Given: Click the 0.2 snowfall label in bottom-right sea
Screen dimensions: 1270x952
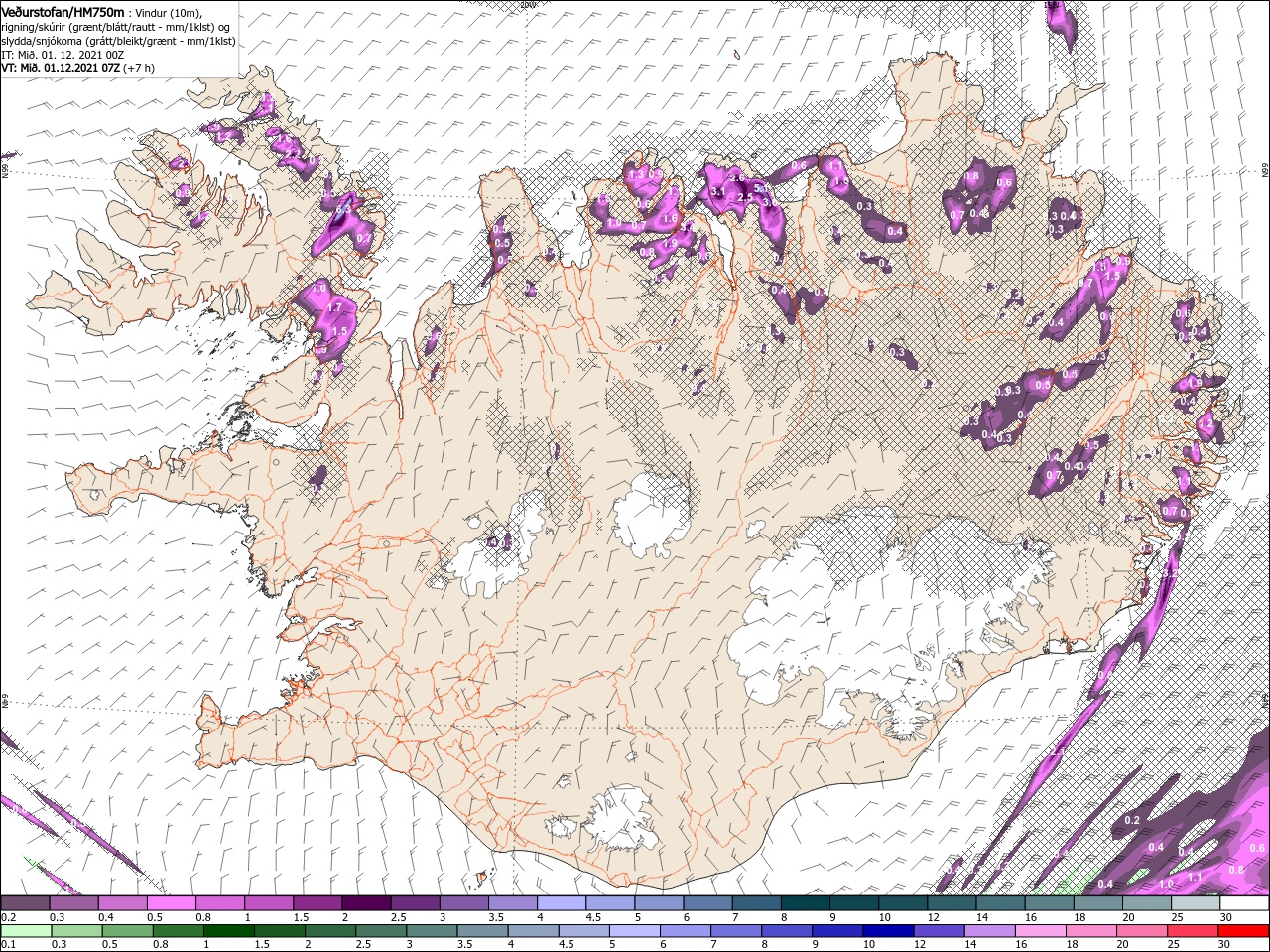Looking at the screenshot, I should coord(1132,820).
